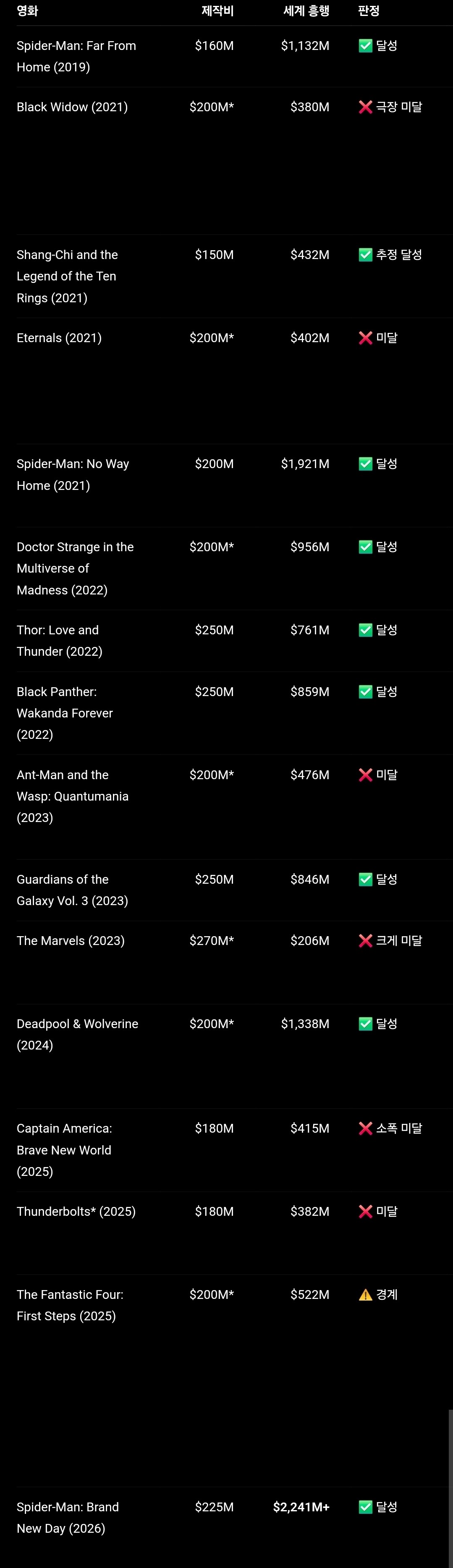This screenshot has height=1568, width=453.
Task: Click the red X icon in Thunderbolts* row
Action: [x=365, y=1212]
